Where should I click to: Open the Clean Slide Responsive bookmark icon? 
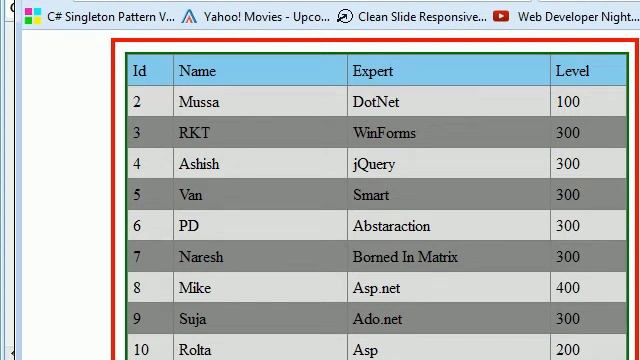(x=345, y=16)
